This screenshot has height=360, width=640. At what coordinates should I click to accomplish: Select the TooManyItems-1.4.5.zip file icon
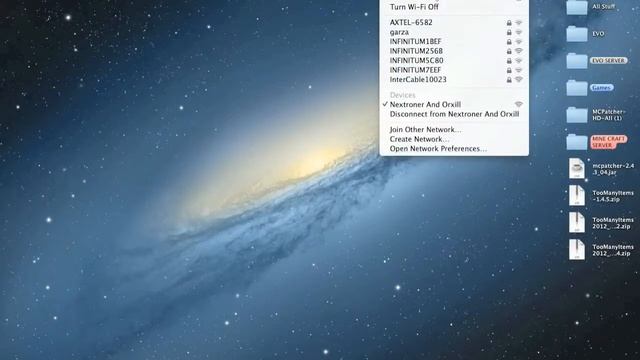[577, 196]
